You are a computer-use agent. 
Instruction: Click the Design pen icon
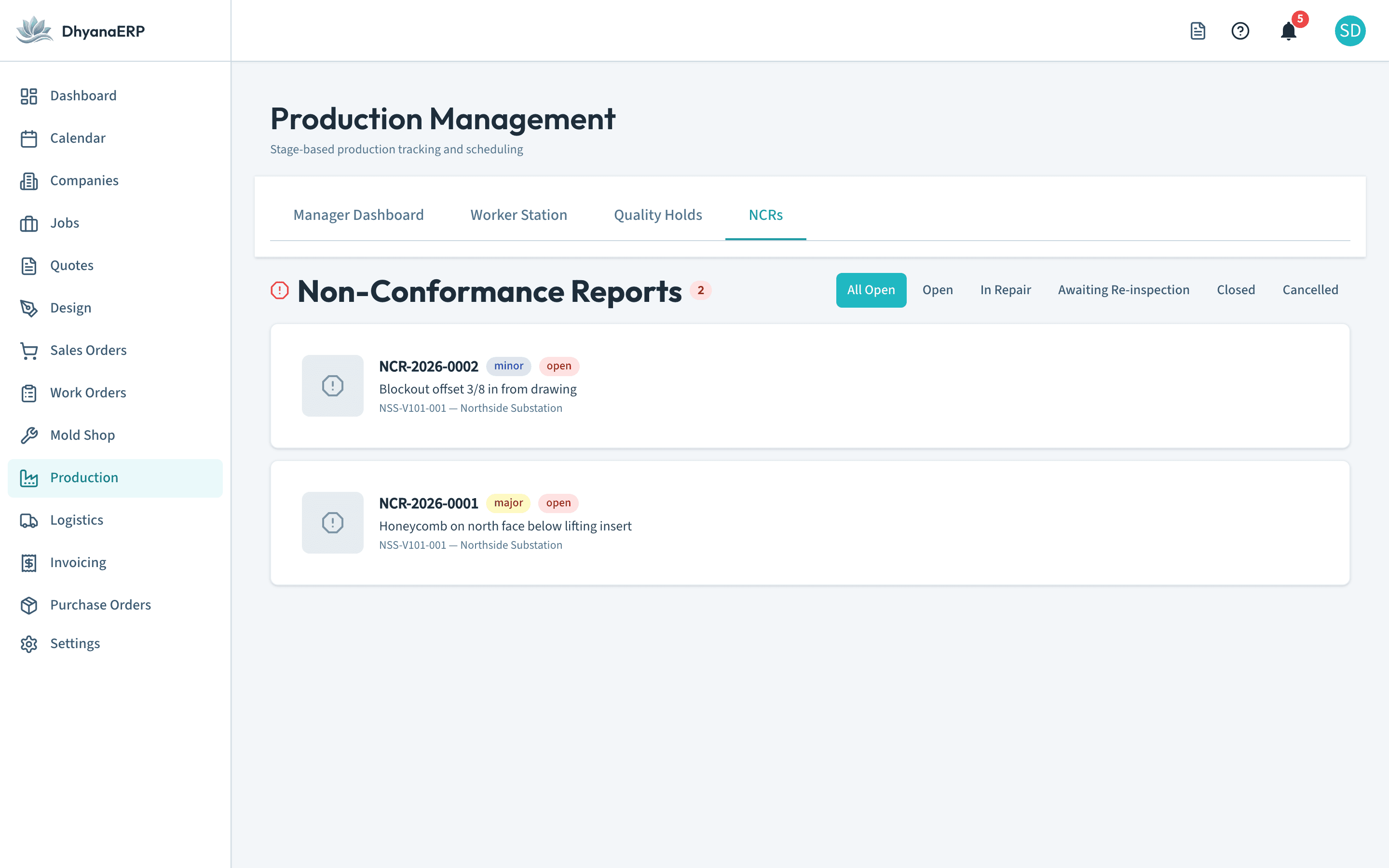click(x=29, y=308)
